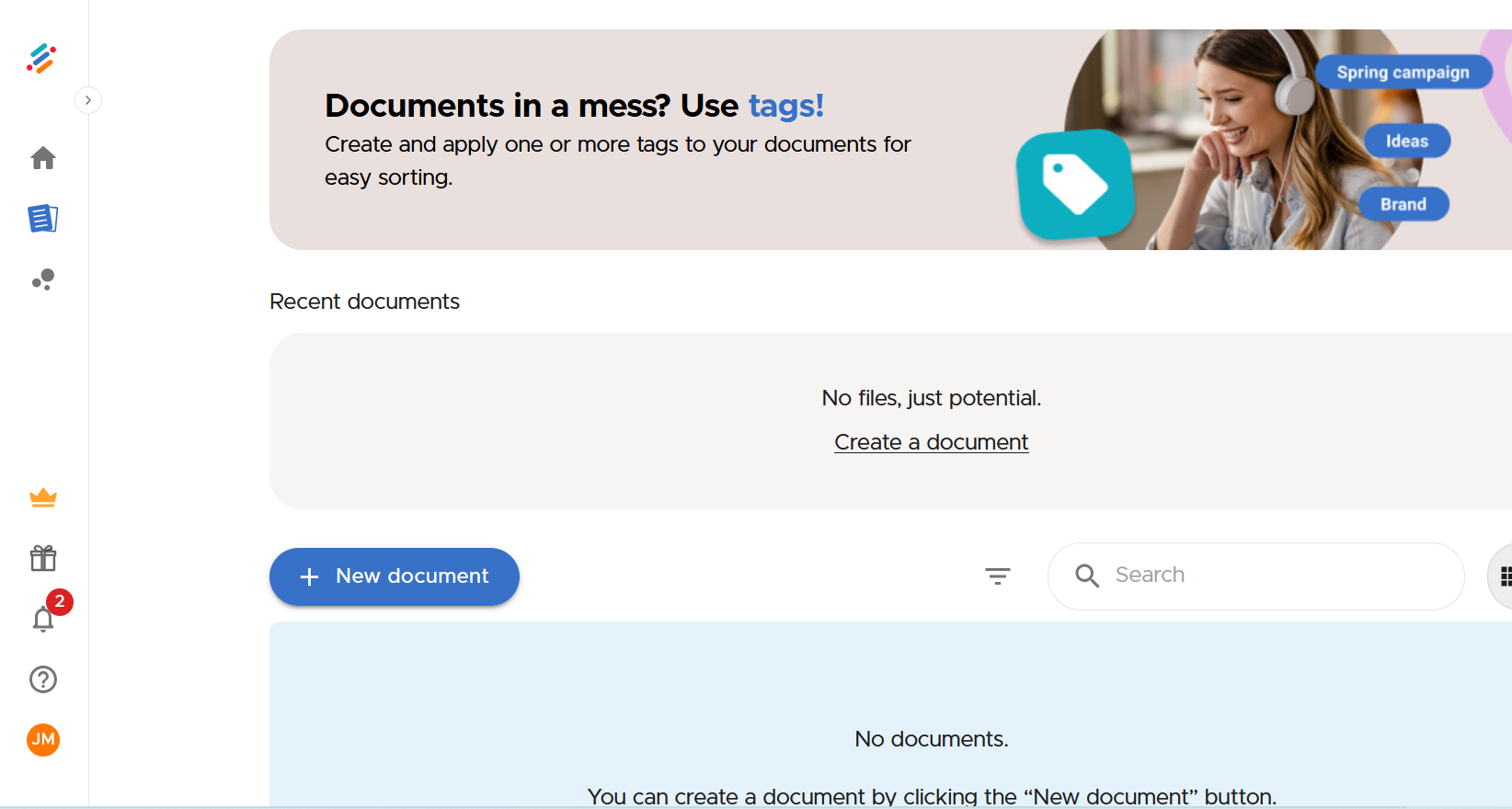The height and width of the screenshot is (809, 1512).
Task: Open the three-dots integrations sidebar icon
Action: pos(43,279)
